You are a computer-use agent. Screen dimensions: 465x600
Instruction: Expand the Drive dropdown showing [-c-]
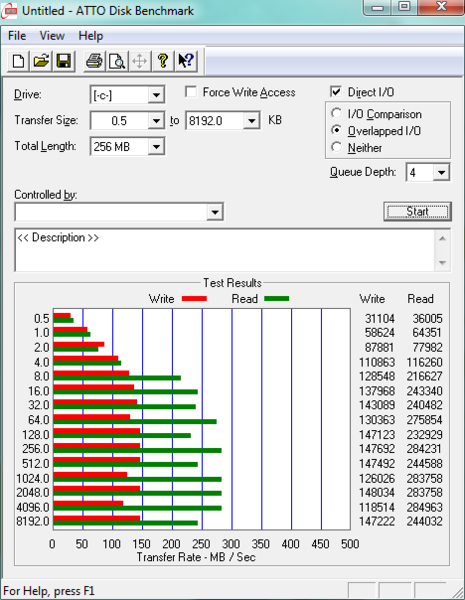tap(156, 95)
